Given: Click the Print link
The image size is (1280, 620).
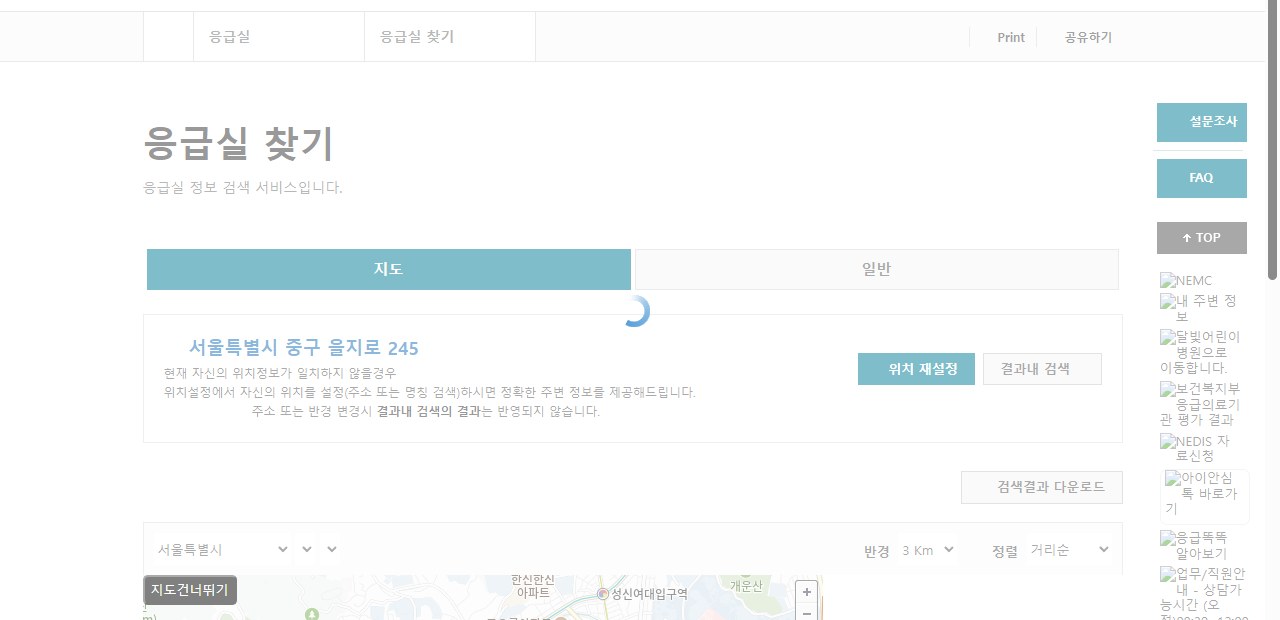Looking at the screenshot, I should pyautogui.click(x=1011, y=37).
